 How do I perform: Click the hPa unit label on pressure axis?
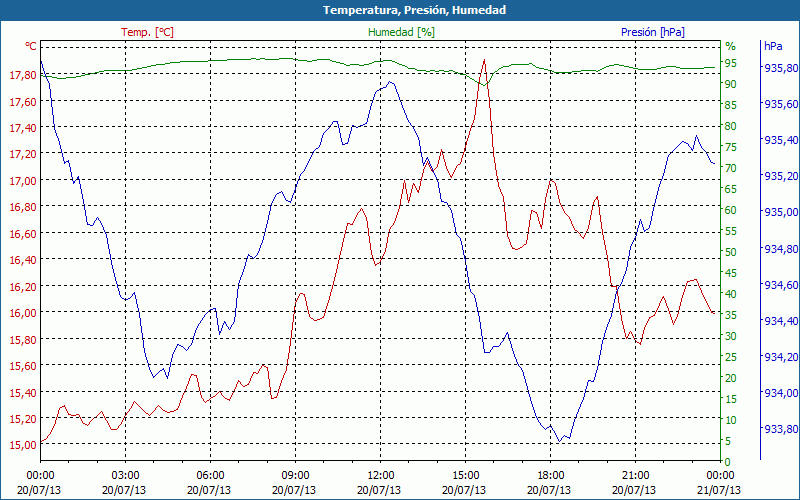tap(773, 46)
